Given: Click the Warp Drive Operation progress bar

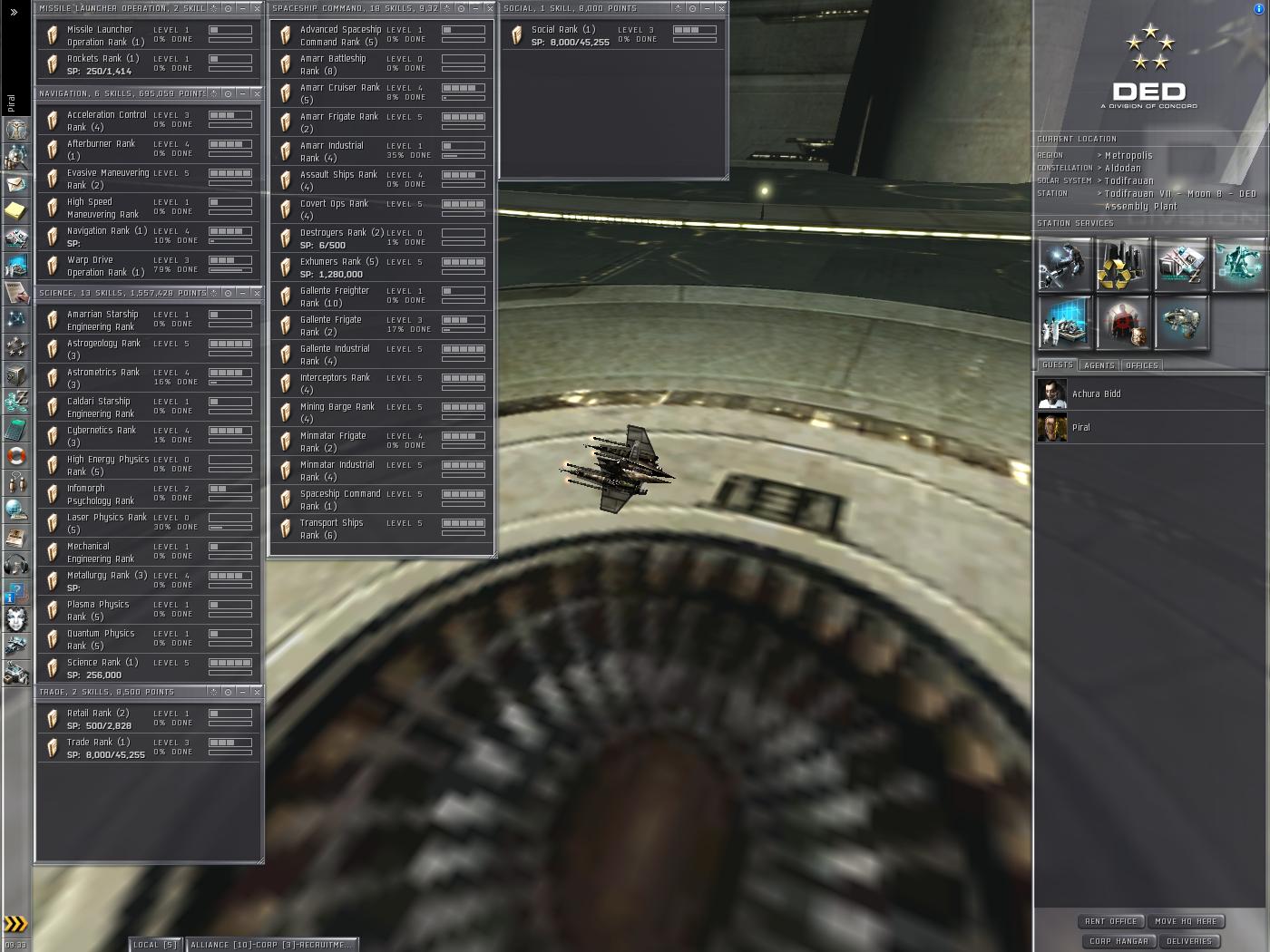Looking at the screenshot, I should pyautogui.click(x=230, y=269).
